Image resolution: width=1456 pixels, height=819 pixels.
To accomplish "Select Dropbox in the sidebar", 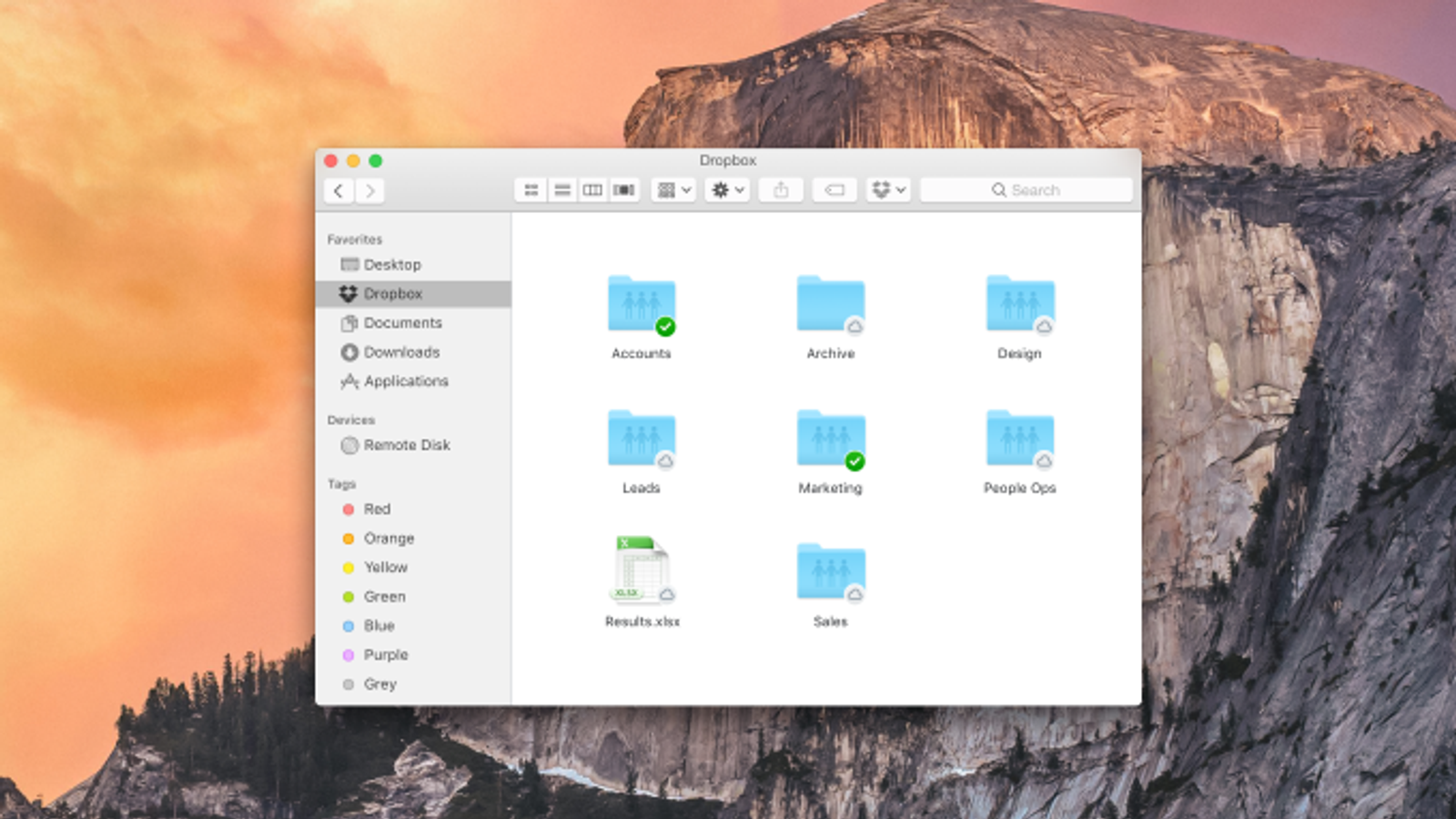I will coord(413,294).
